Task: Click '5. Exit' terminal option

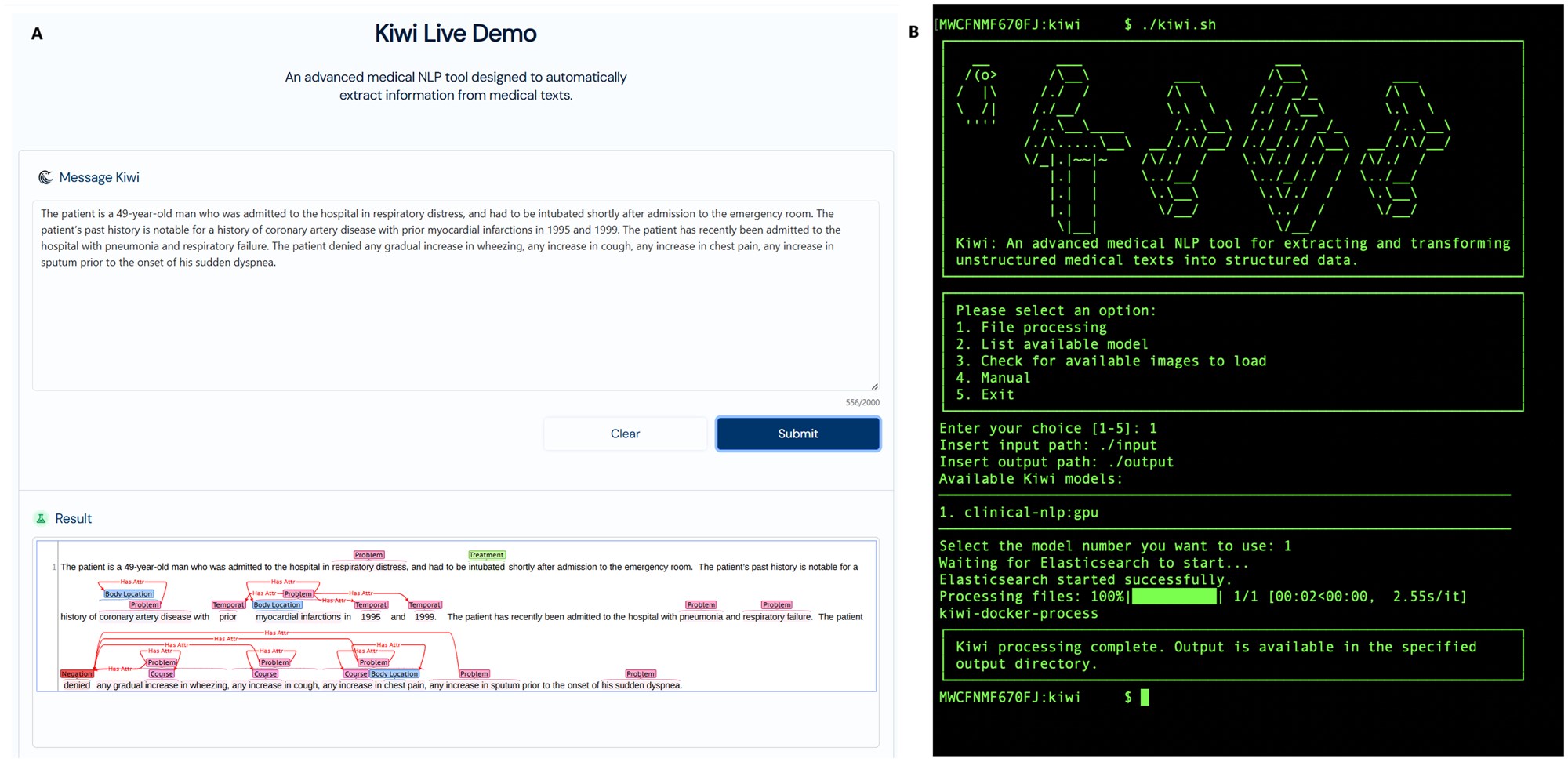Action: click(x=985, y=394)
